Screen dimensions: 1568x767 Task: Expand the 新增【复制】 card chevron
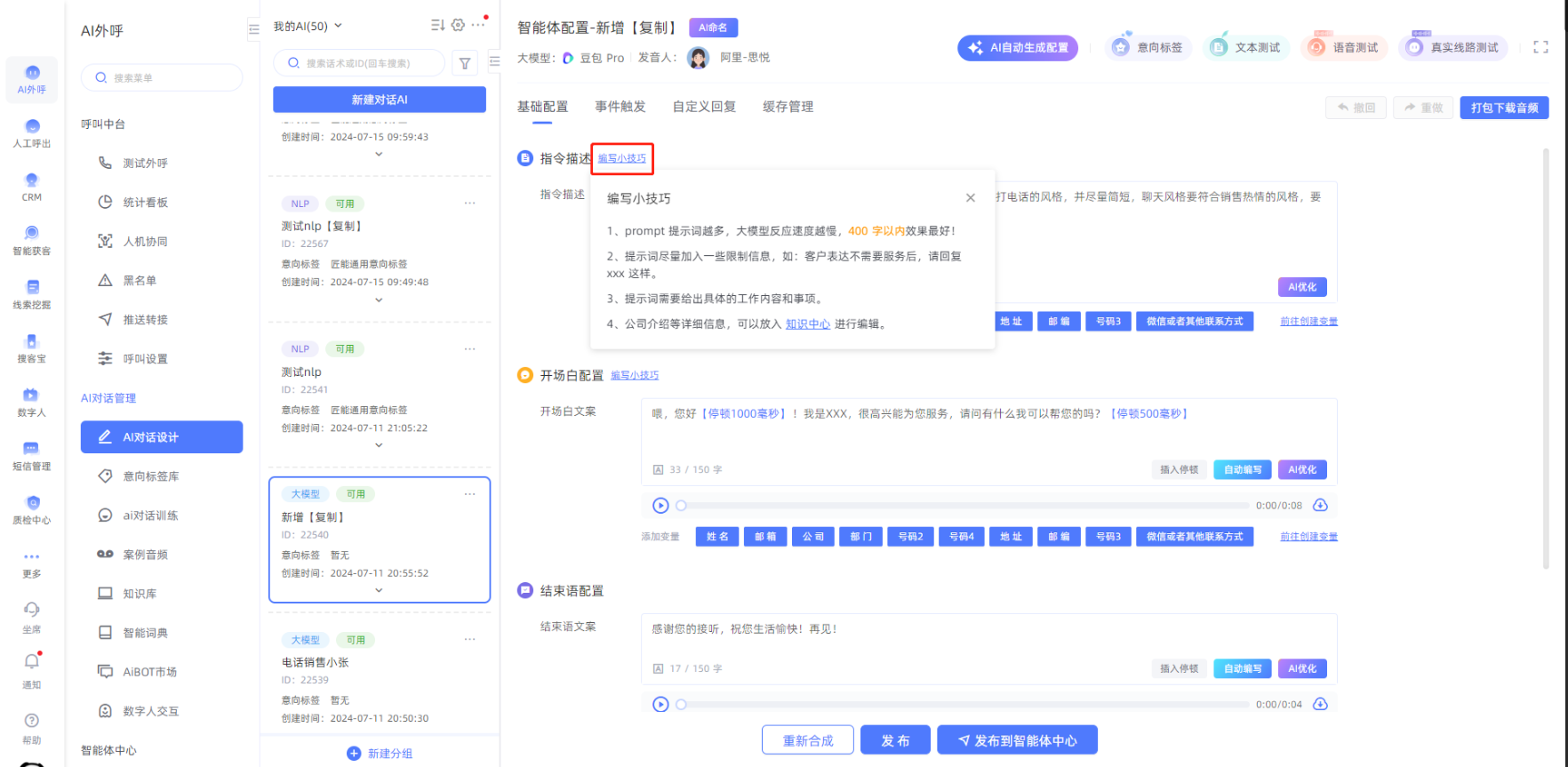click(379, 590)
